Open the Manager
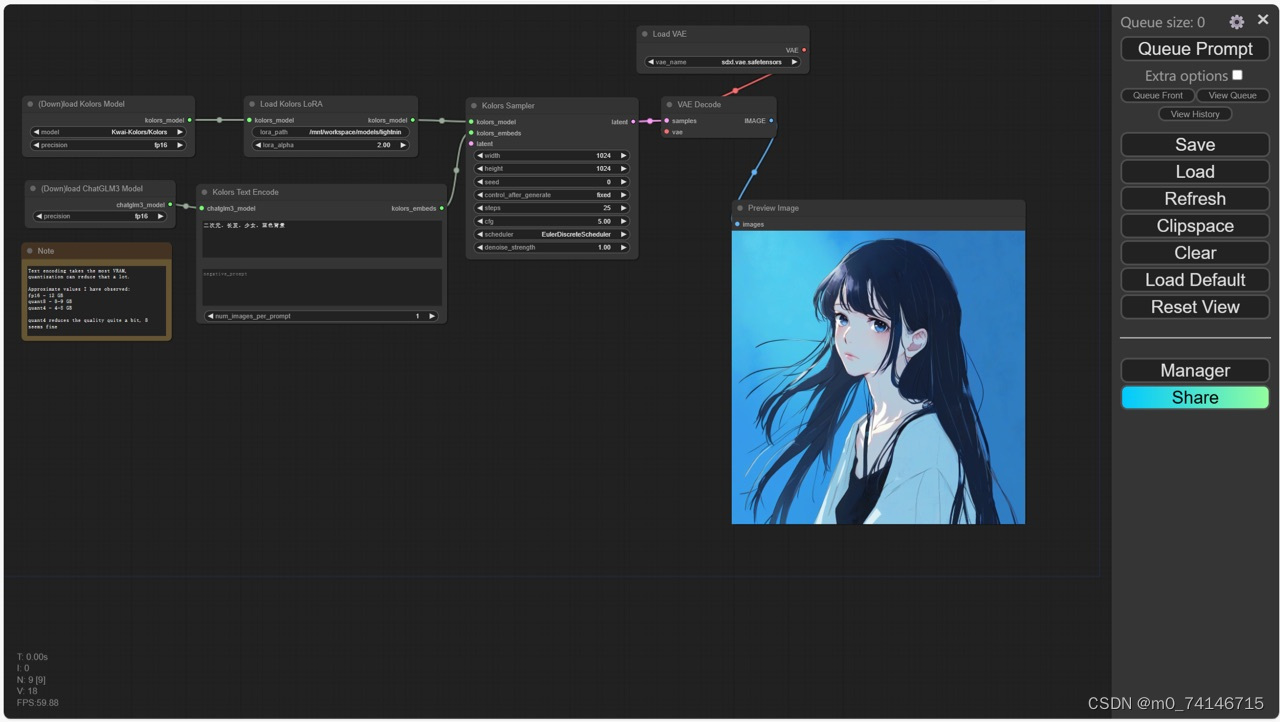Viewport: 1280px width, 722px height. 1195,370
